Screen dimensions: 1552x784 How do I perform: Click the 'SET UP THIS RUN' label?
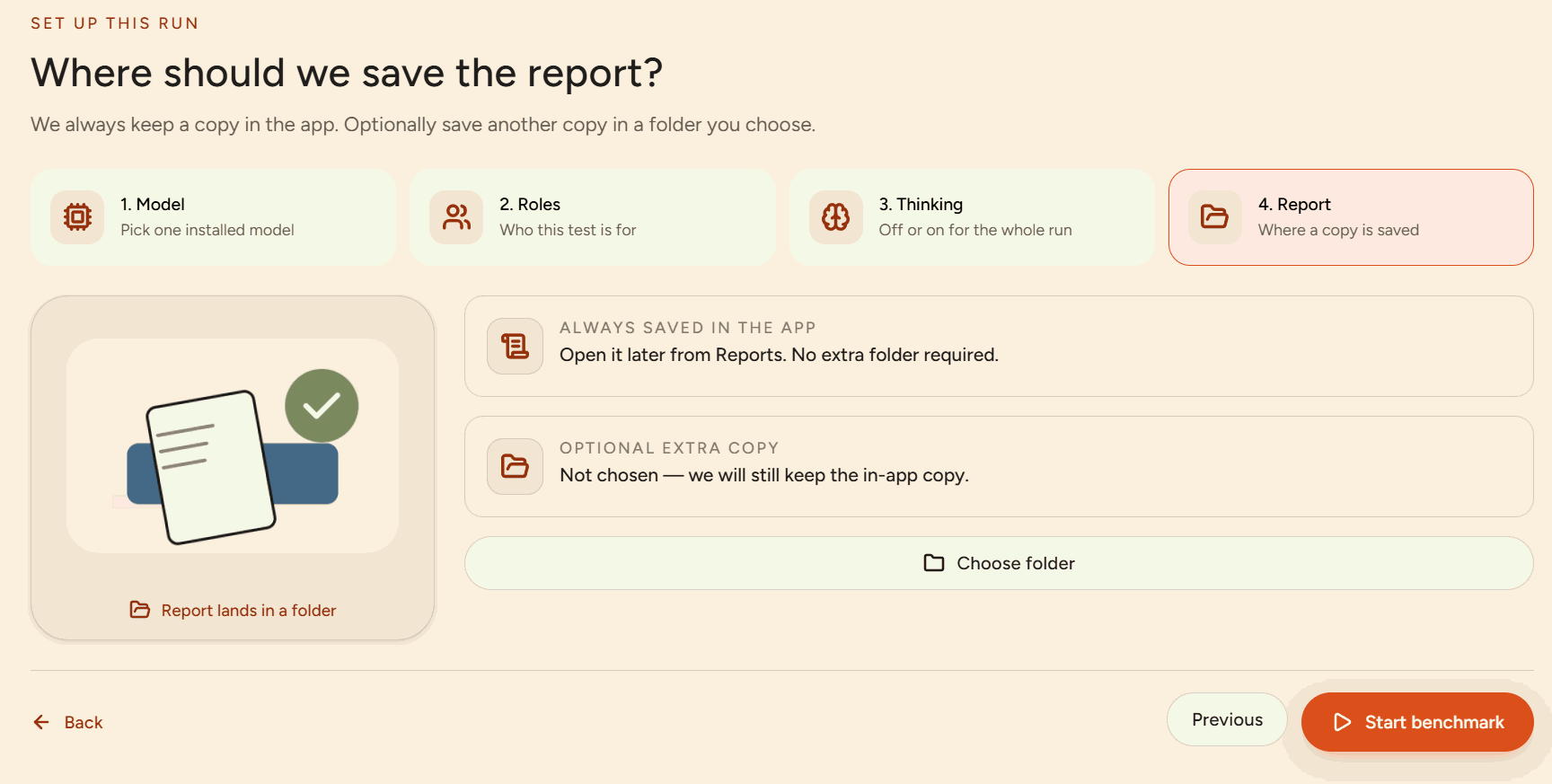(115, 23)
